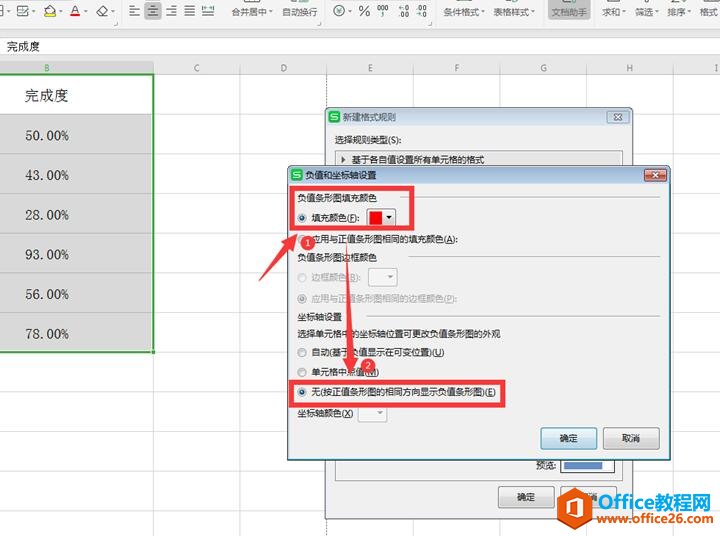720x536 pixels.
Task: Click the cell style icon left of fill bucket
Action: coord(22,11)
